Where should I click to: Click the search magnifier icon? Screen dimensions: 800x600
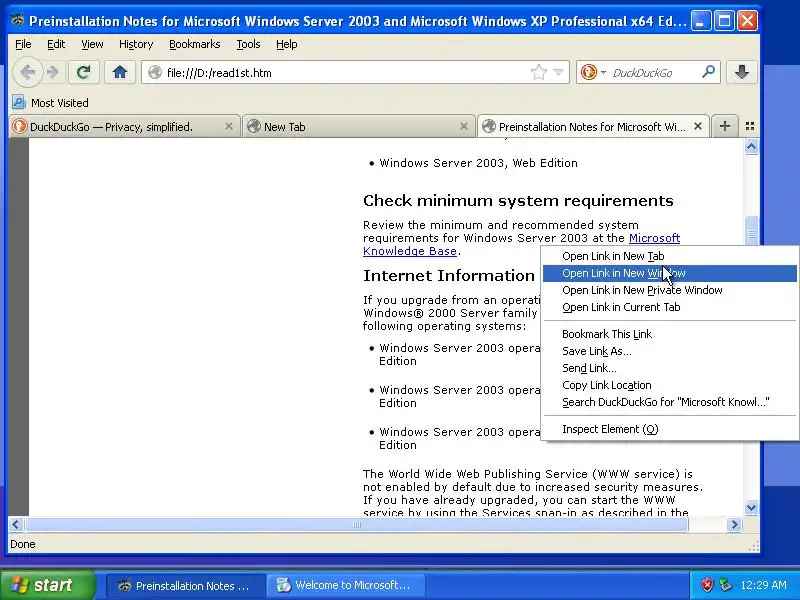point(708,72)
